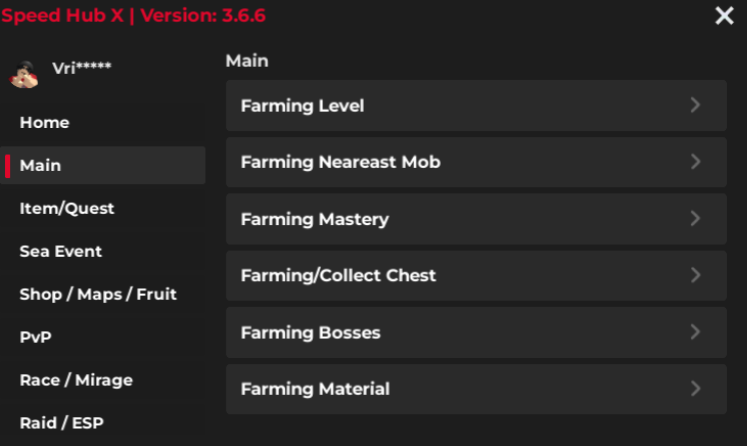Expand the Farming Neareast Mob chevron
The image size is (747, 446).
pos(696,162)
